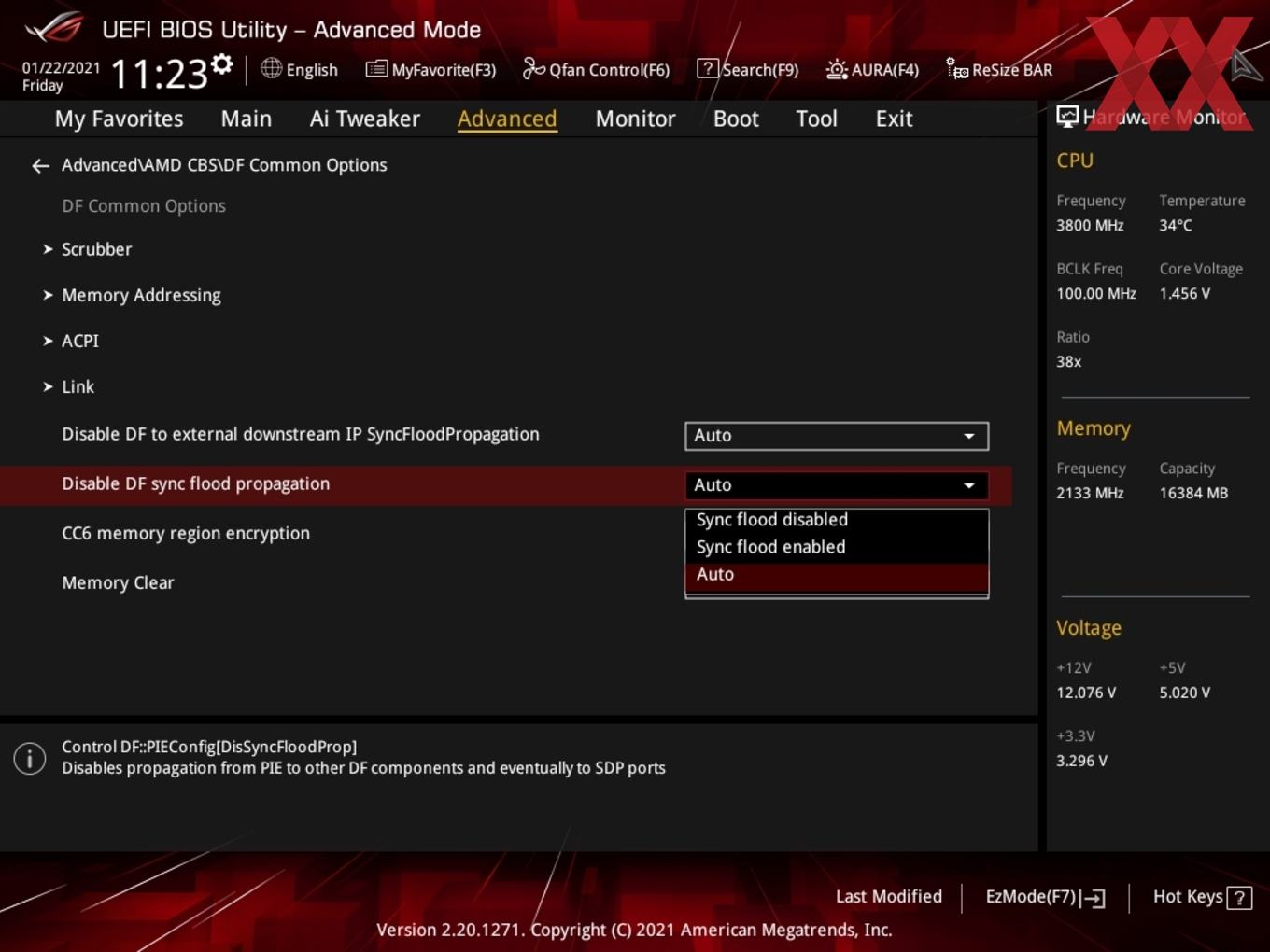Click the EzMode exit arrow icon

click(1094, 898)
